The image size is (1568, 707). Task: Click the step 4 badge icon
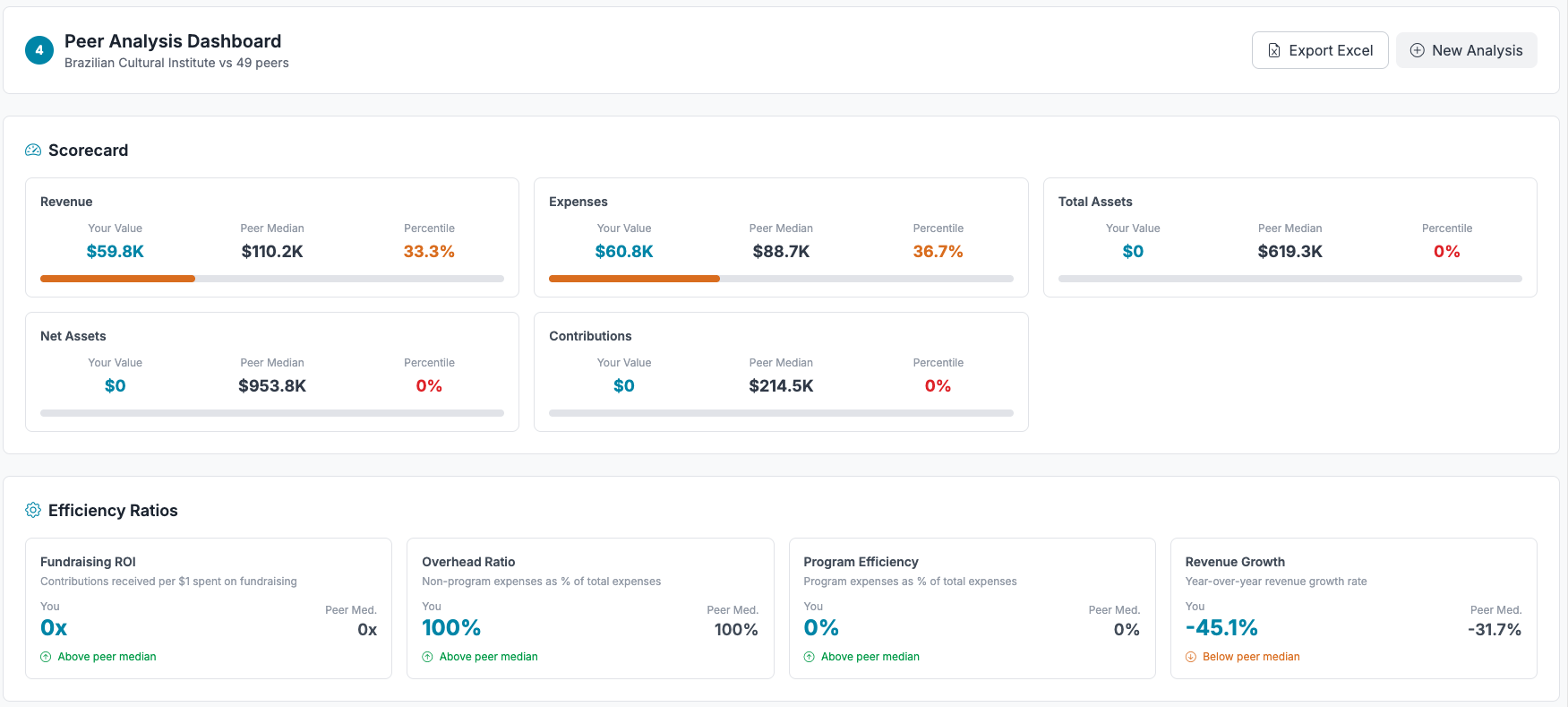39,50
